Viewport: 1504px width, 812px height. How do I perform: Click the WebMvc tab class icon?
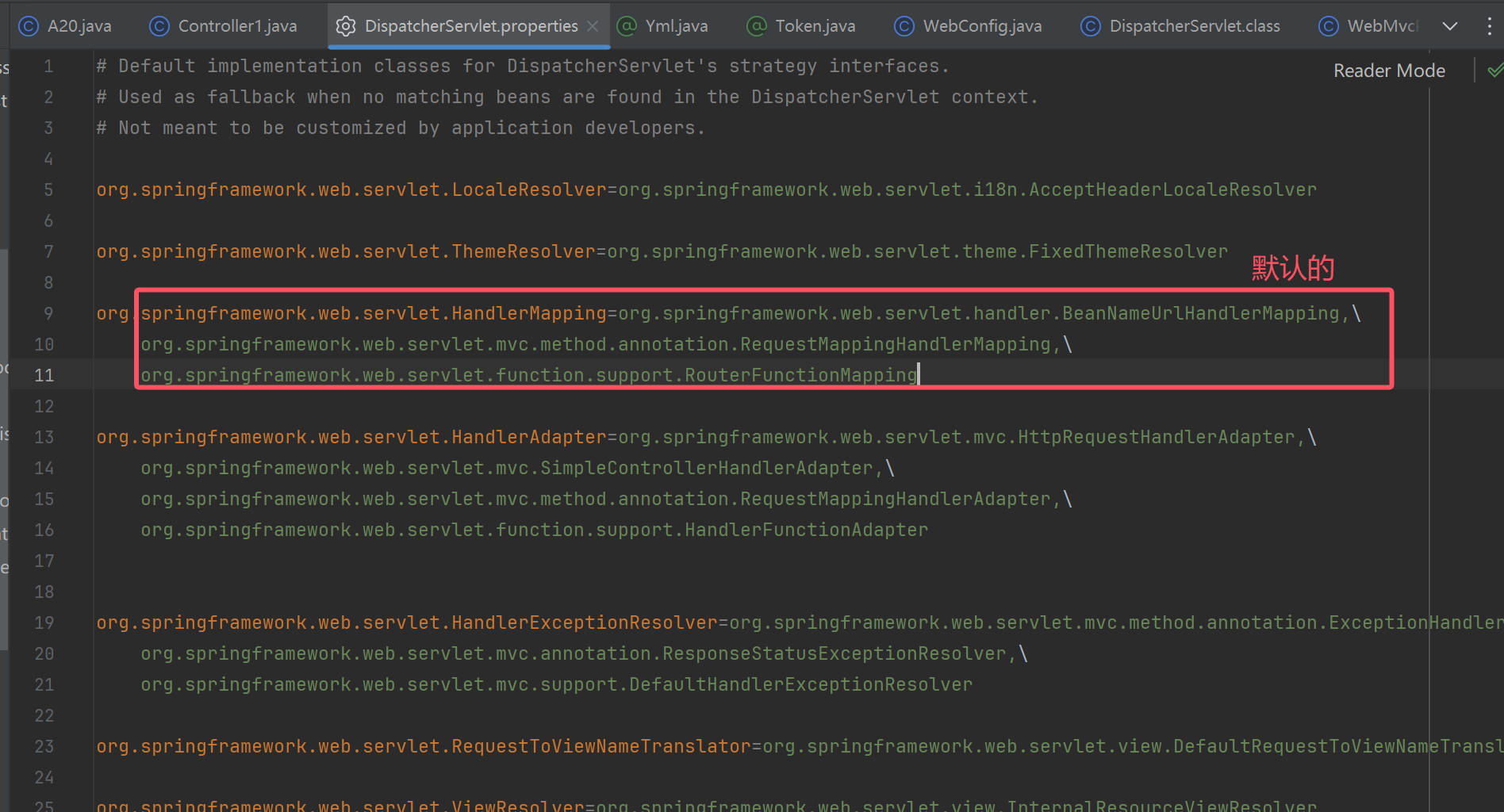pos(1329,26)
